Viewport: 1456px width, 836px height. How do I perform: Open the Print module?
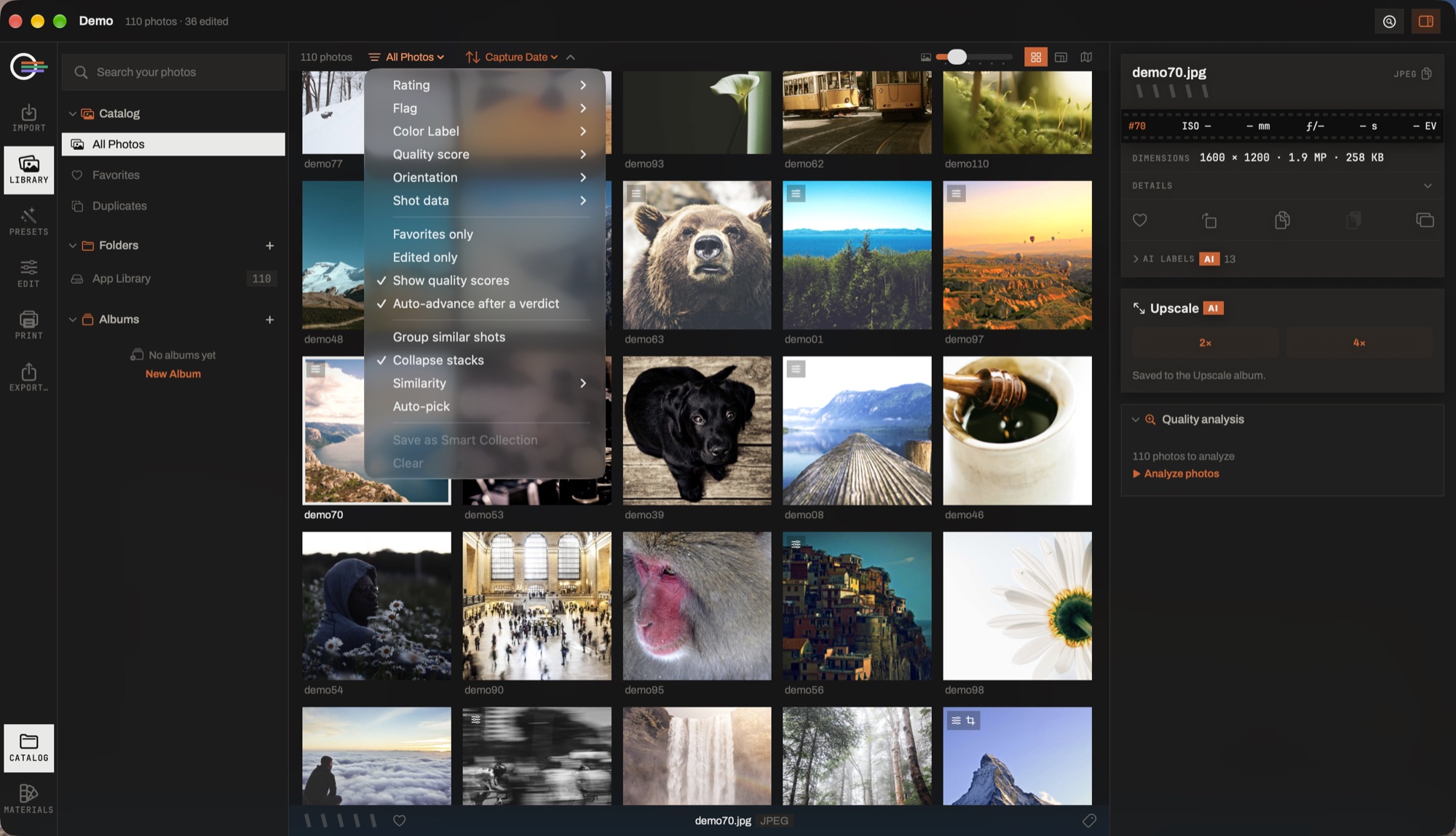pyautogui.click(x=28, y=325)
